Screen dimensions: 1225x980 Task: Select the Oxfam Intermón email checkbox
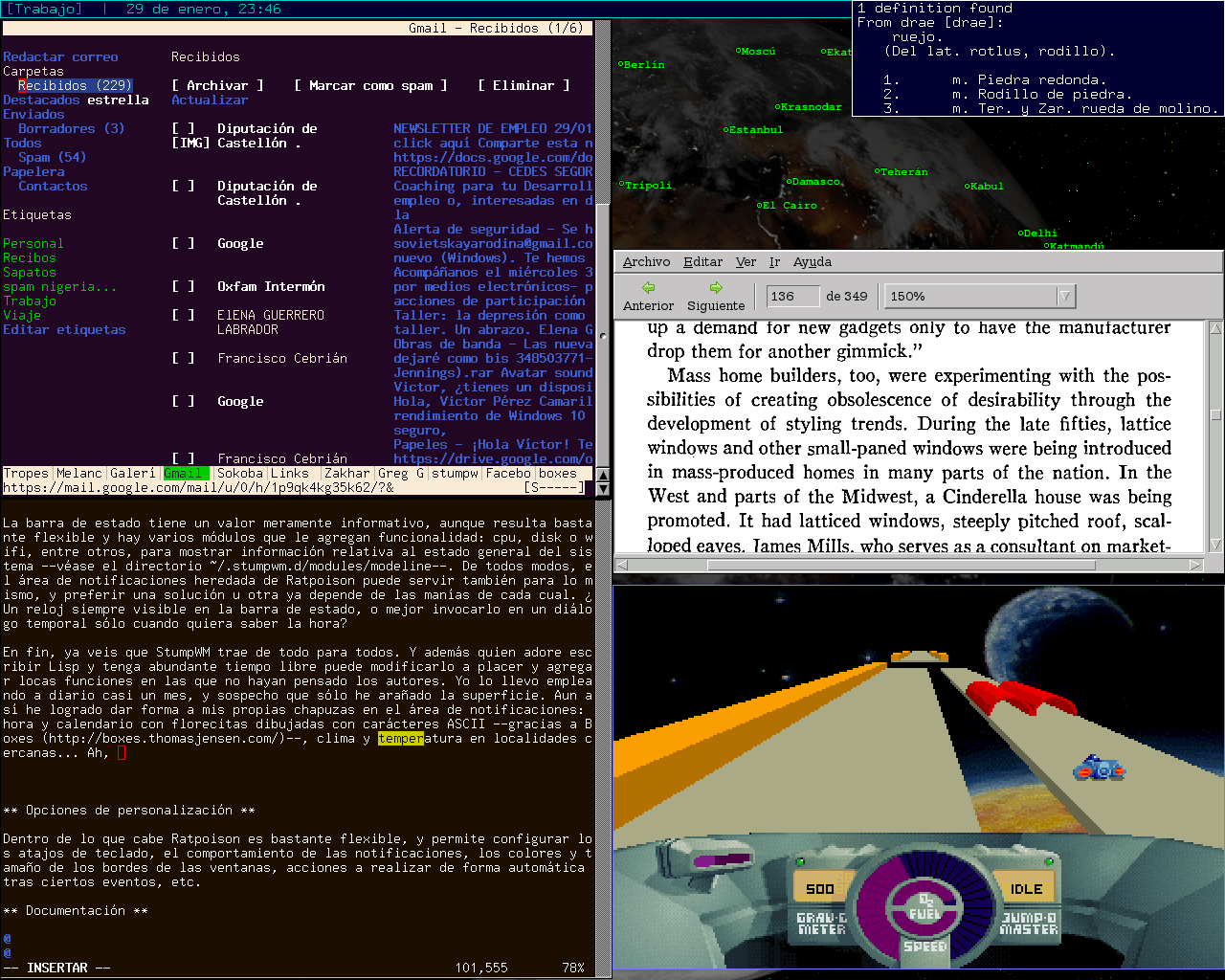[x=183, y=286]
